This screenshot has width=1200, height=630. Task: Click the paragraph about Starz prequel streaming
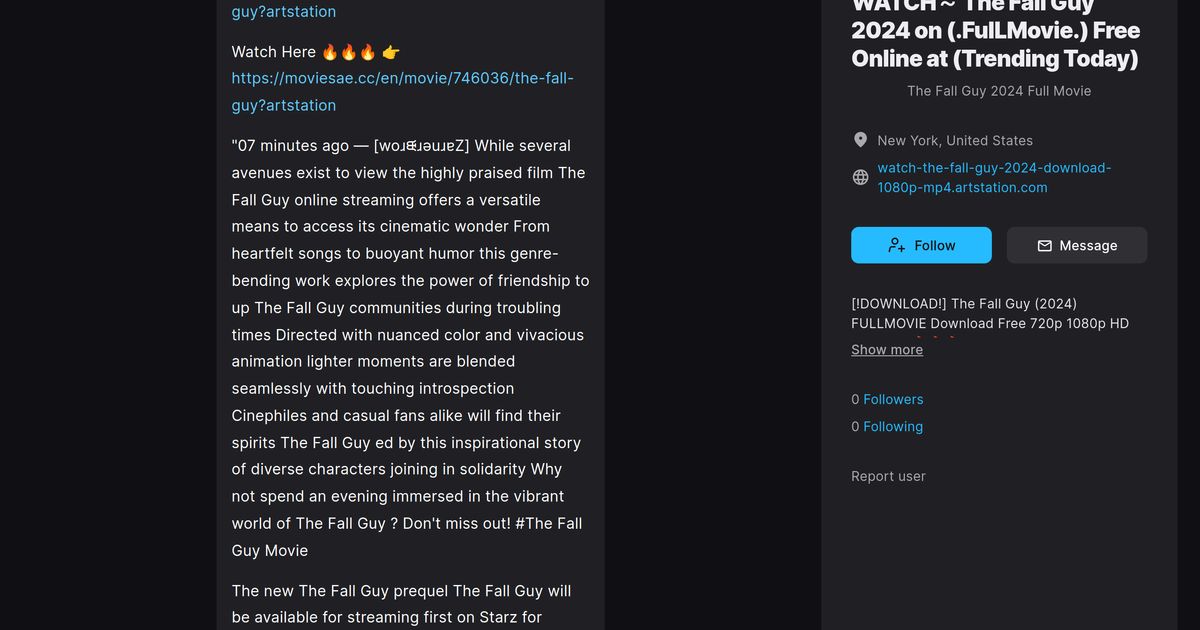pos(401,604)
